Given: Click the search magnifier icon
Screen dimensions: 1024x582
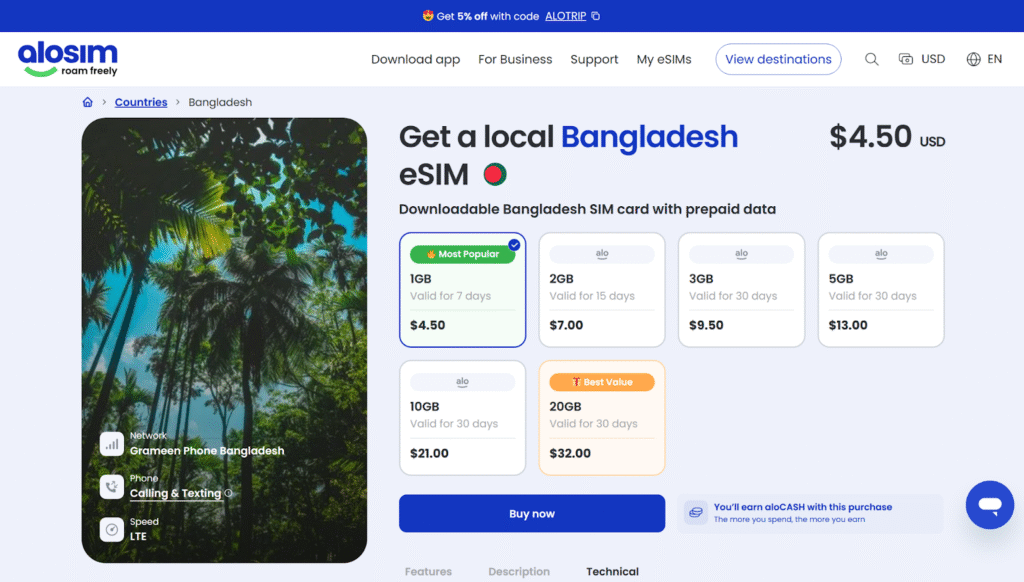Looking at the screenshot, I should pos(872,59).
